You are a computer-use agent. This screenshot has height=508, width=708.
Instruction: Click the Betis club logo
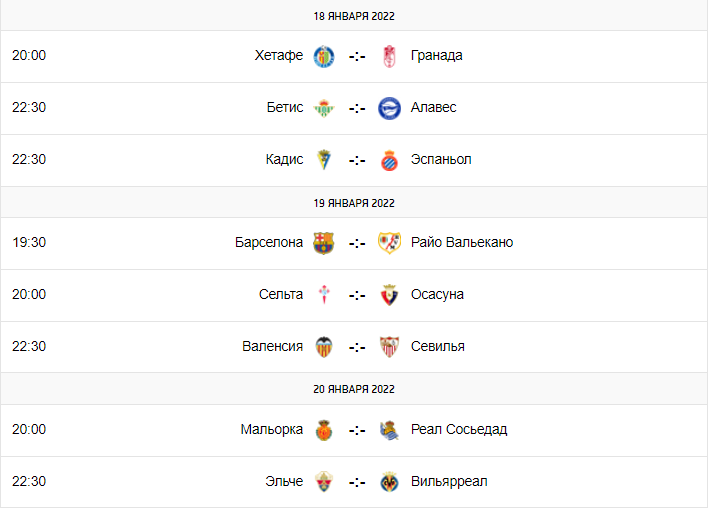(x=323, y=108)
